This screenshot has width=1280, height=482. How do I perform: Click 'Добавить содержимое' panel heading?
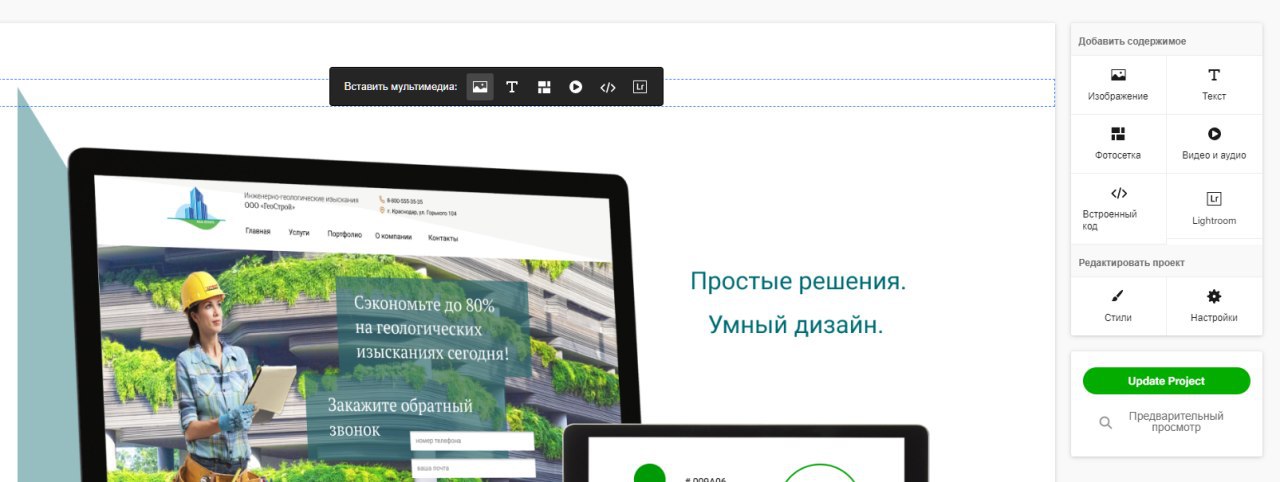pos(1132,41)
